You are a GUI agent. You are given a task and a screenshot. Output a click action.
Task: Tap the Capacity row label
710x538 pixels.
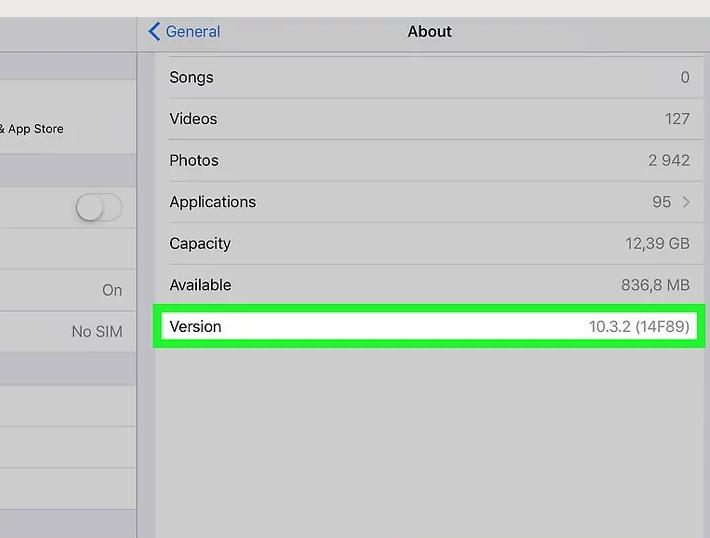(x=200, y=243)
